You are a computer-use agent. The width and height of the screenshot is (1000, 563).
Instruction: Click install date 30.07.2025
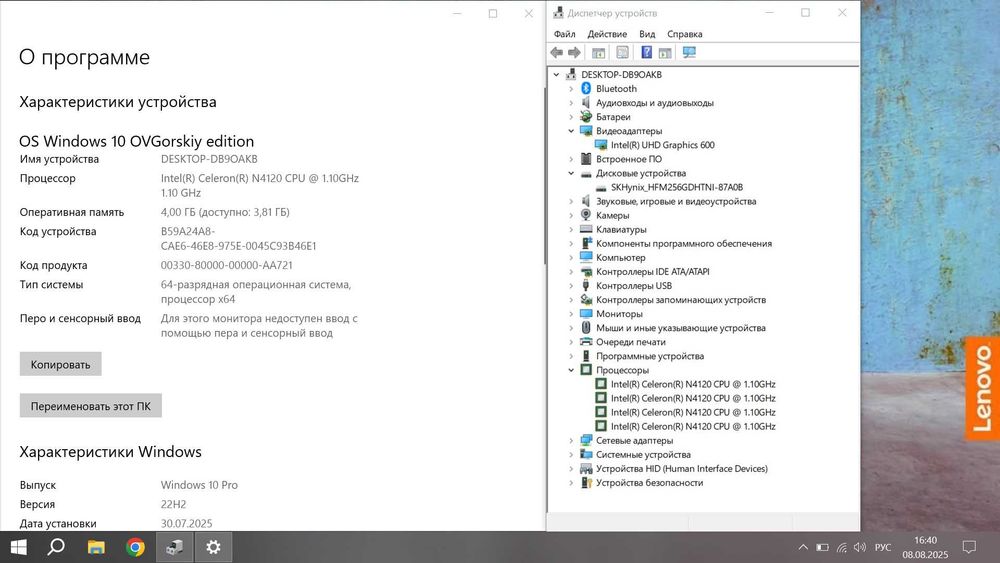click(186, 523)
